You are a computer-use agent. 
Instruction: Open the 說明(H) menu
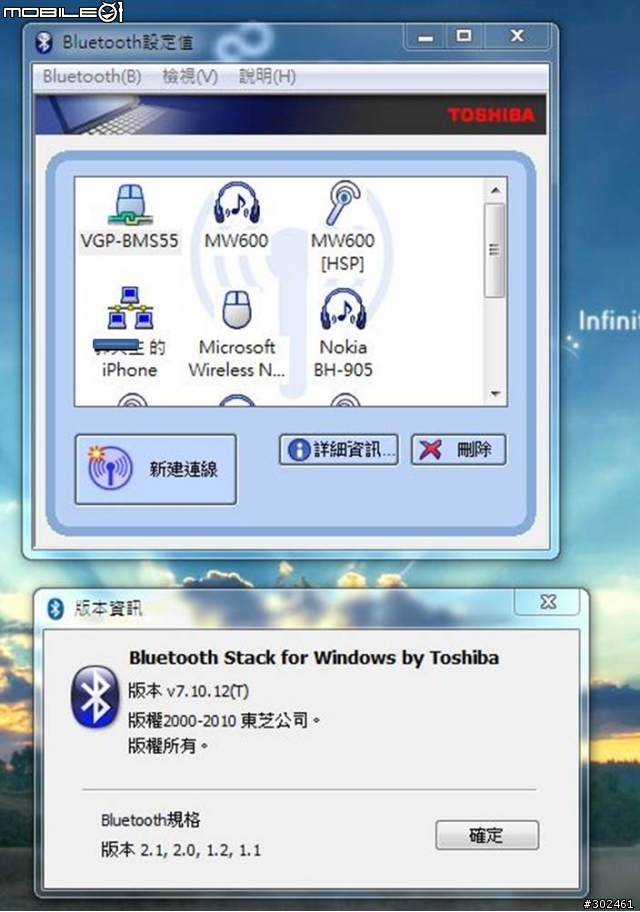[x=268, y=76]
